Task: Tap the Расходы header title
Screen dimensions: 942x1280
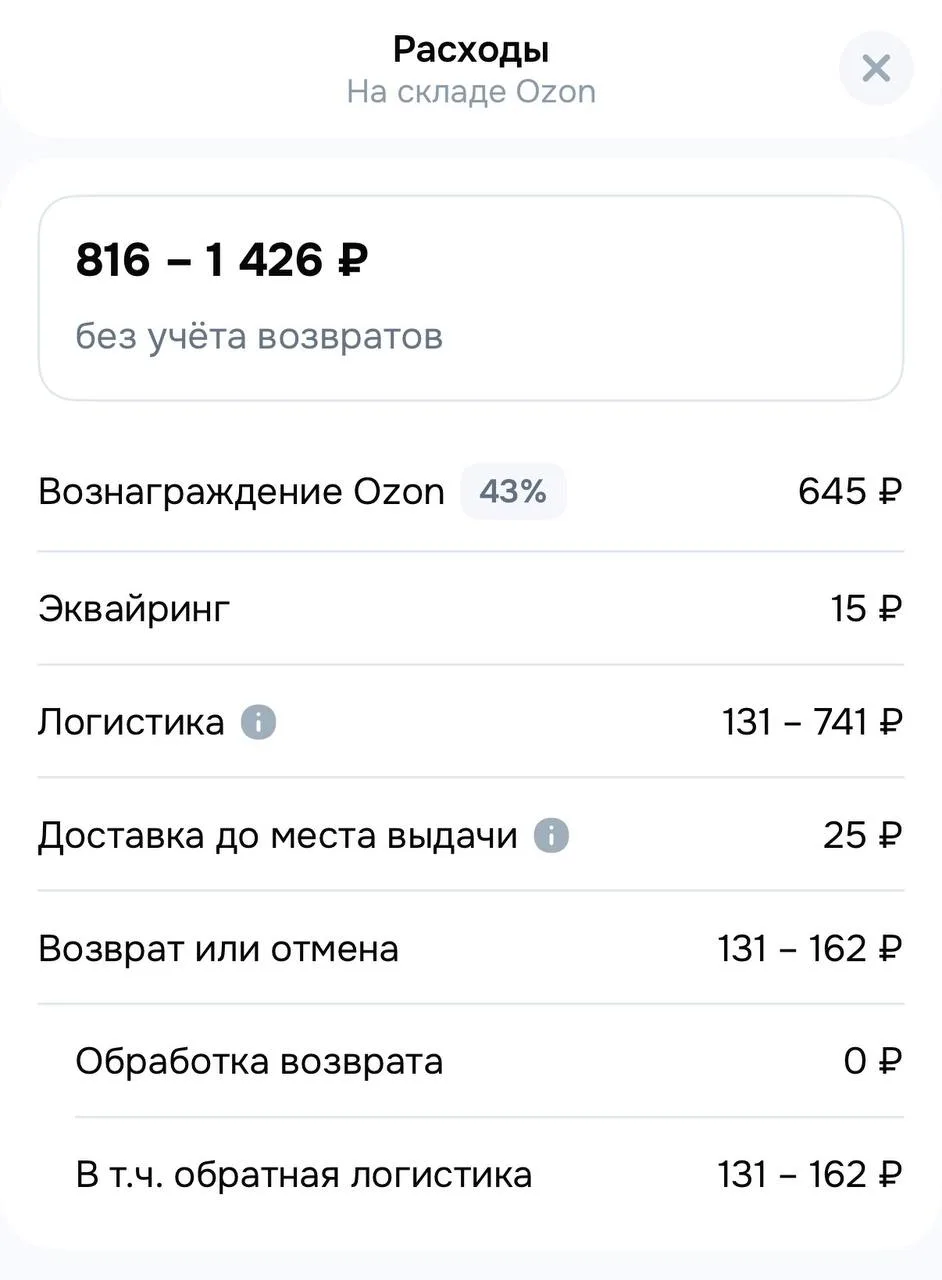Action: click(471, 49)
